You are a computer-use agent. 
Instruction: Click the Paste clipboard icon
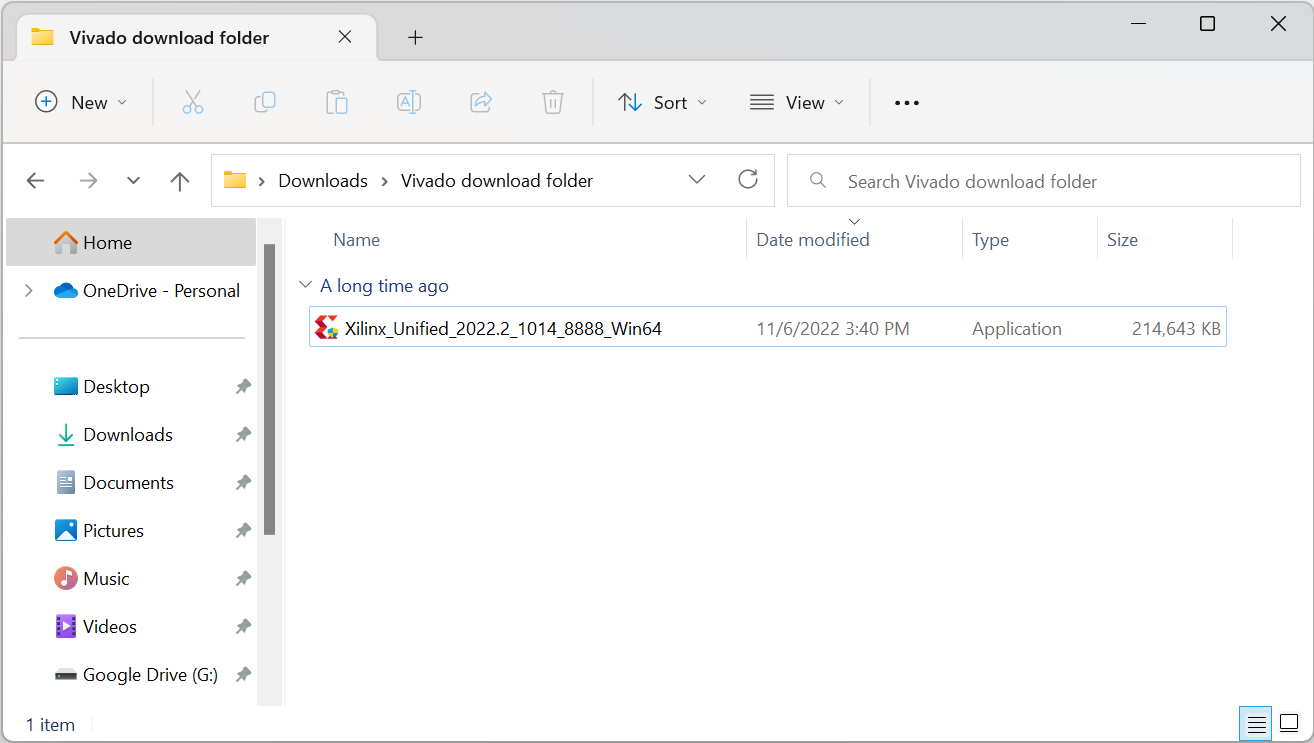337,102
